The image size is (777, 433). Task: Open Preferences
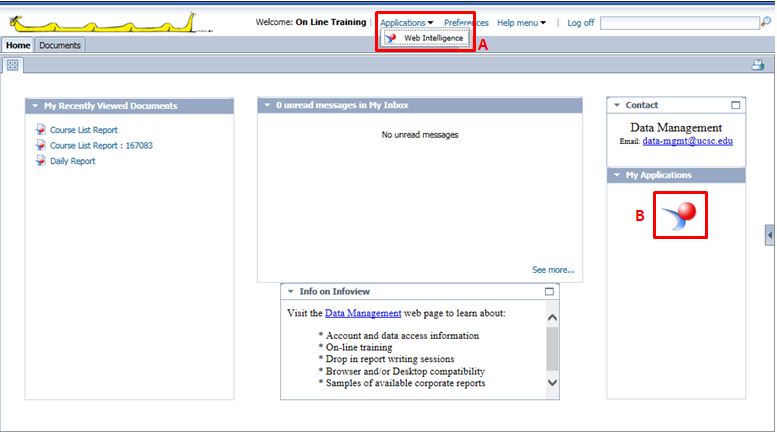pos(466,23)
